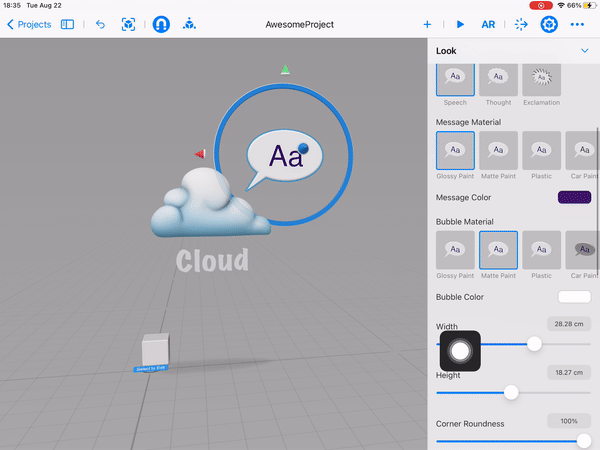Open the Message Color swatch

[574, 197]
